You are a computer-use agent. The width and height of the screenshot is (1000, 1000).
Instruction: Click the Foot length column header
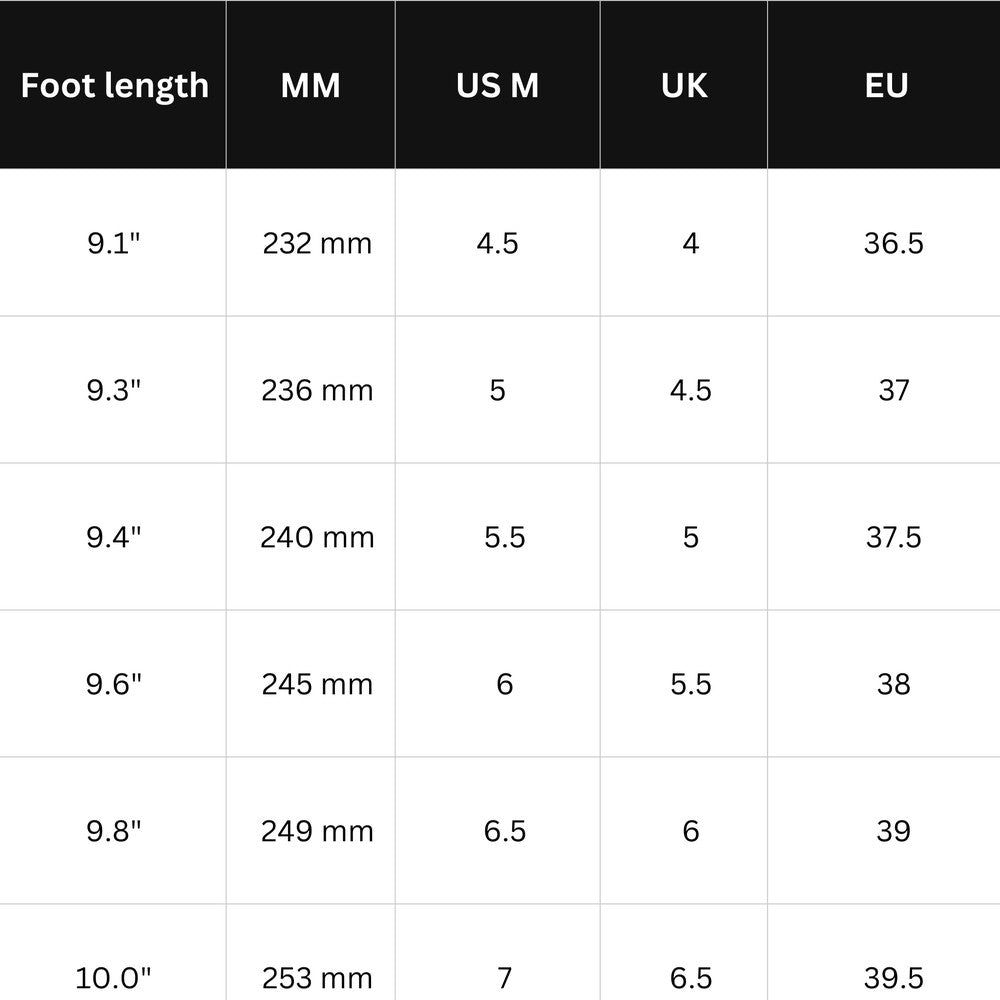(113, 85)
